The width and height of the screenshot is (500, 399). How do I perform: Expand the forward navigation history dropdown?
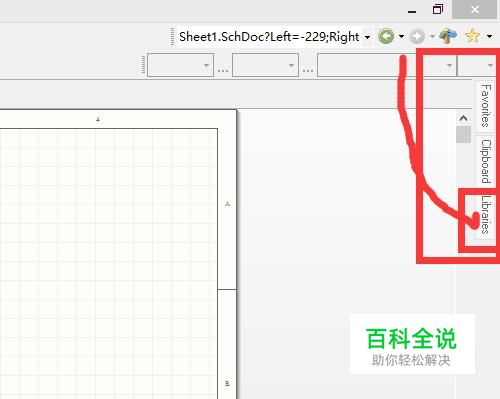(x=432, y=36)
